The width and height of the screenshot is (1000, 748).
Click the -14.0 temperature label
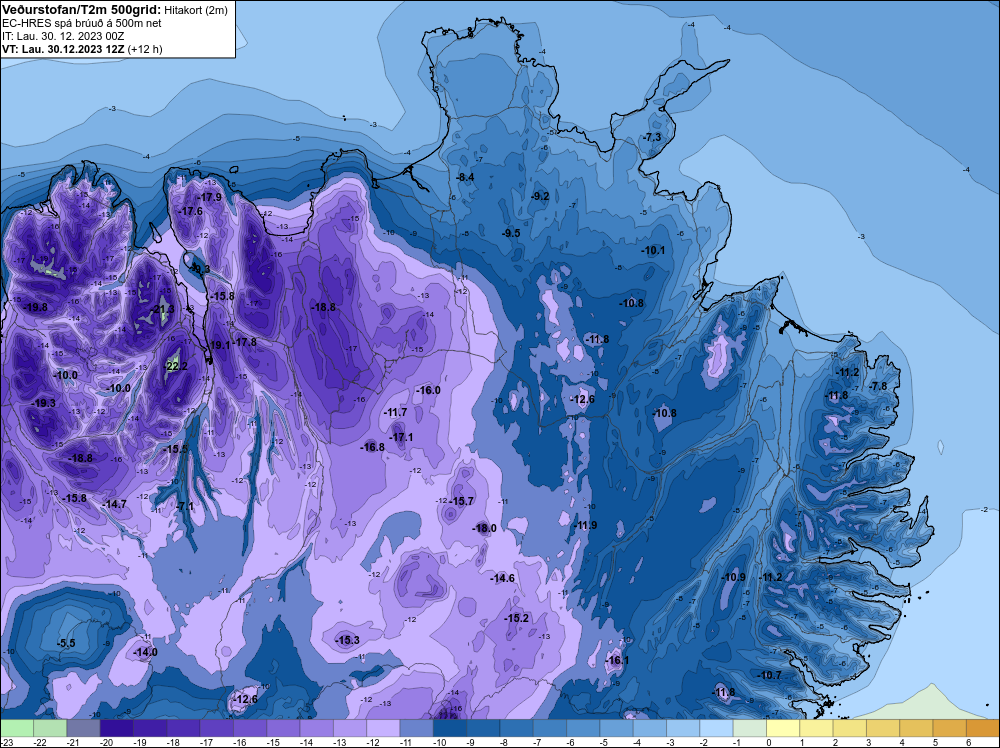(x=145, y=652)
